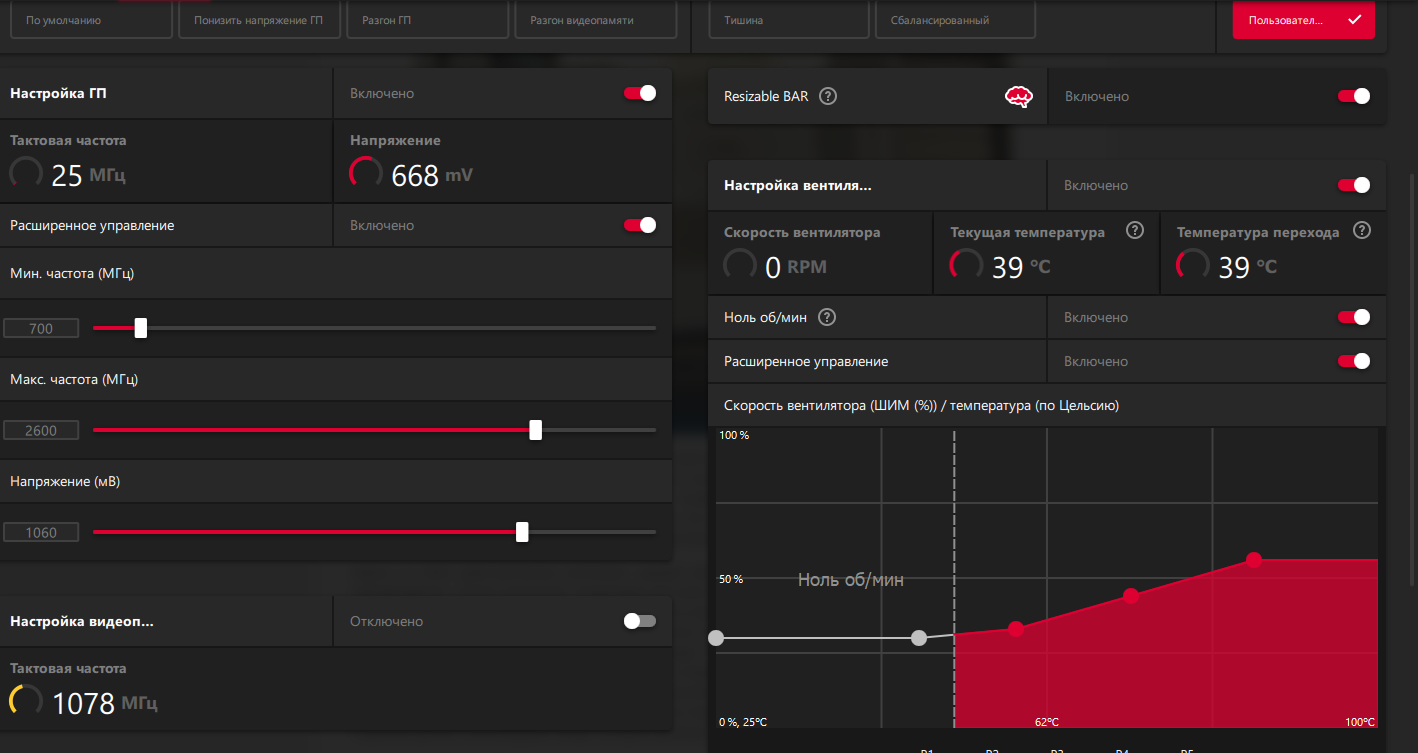The height and width of the screenshot is (753, 1418).
Task: Click the Мин. частота slider handle
Action: tap(141, 328)
